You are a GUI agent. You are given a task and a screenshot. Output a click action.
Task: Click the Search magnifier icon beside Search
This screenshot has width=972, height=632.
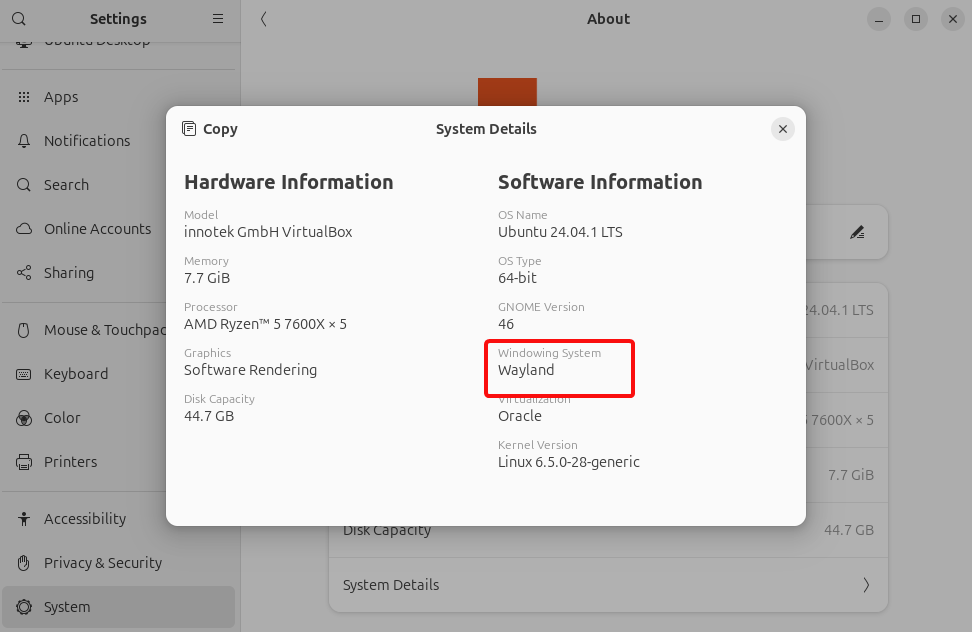point(24,185)
